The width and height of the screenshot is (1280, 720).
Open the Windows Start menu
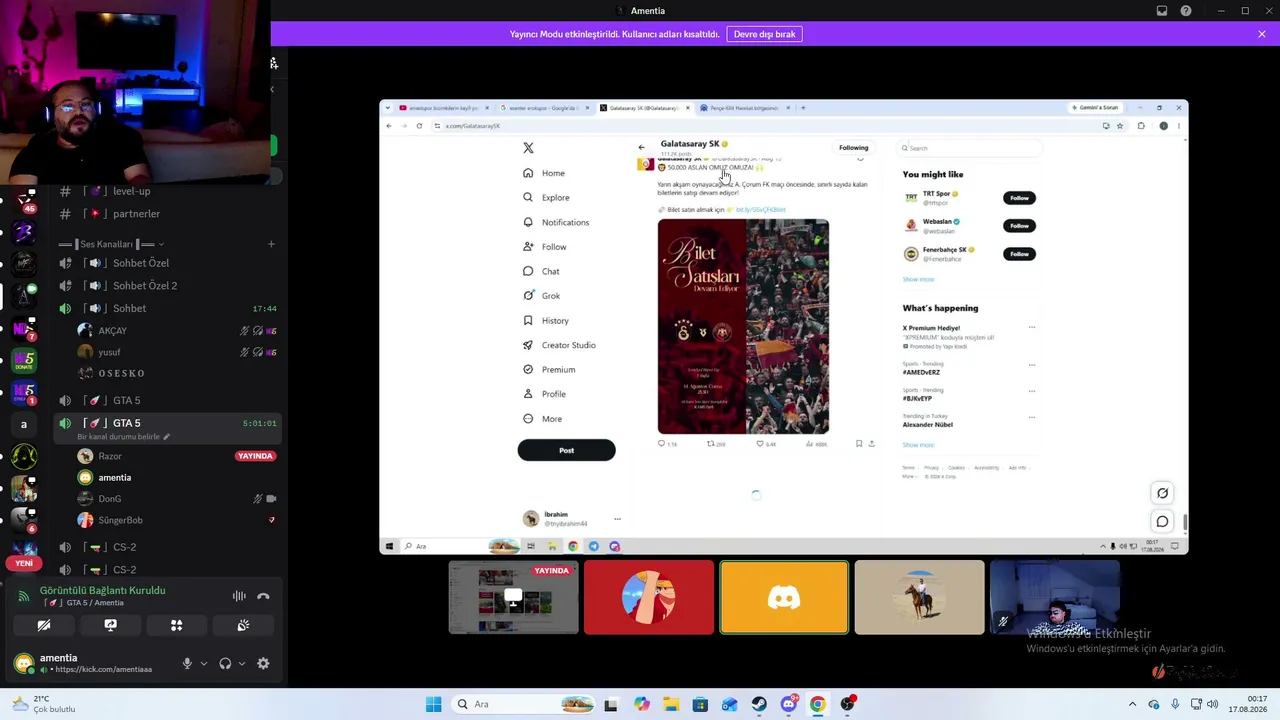(433, 704)
